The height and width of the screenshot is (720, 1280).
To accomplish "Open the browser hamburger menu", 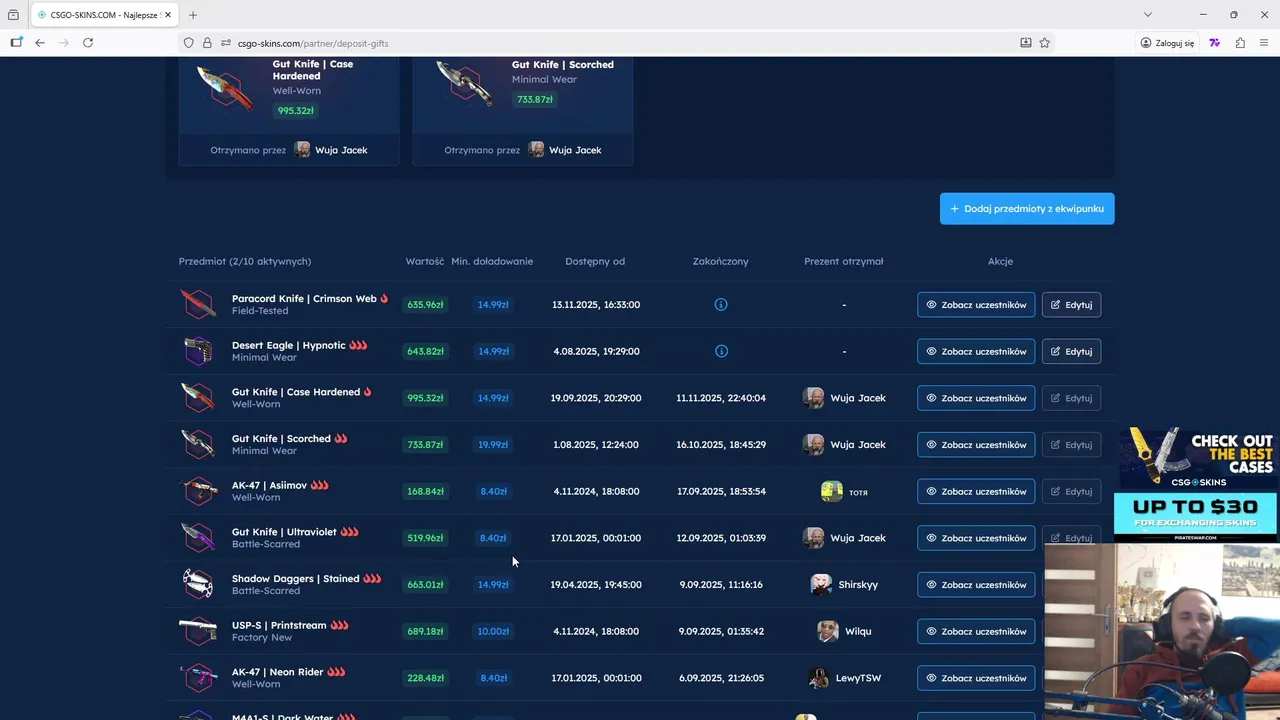I will [x=1264, y=43].
